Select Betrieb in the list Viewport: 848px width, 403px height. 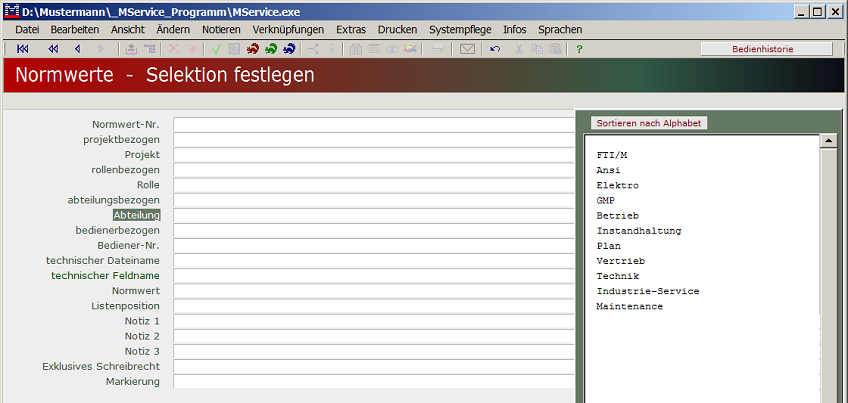pyautogui.click(x=618, y=216)
